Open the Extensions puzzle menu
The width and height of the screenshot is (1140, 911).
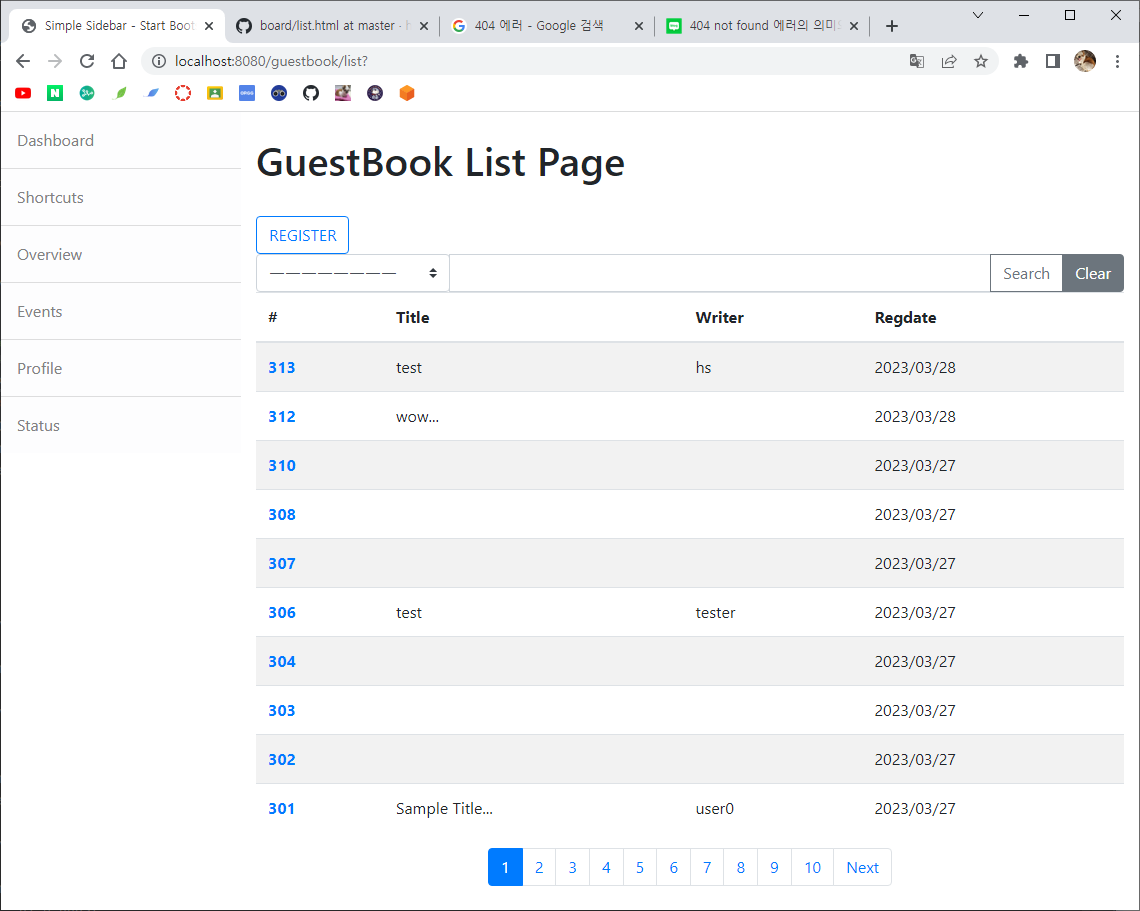coord(1021,61)
